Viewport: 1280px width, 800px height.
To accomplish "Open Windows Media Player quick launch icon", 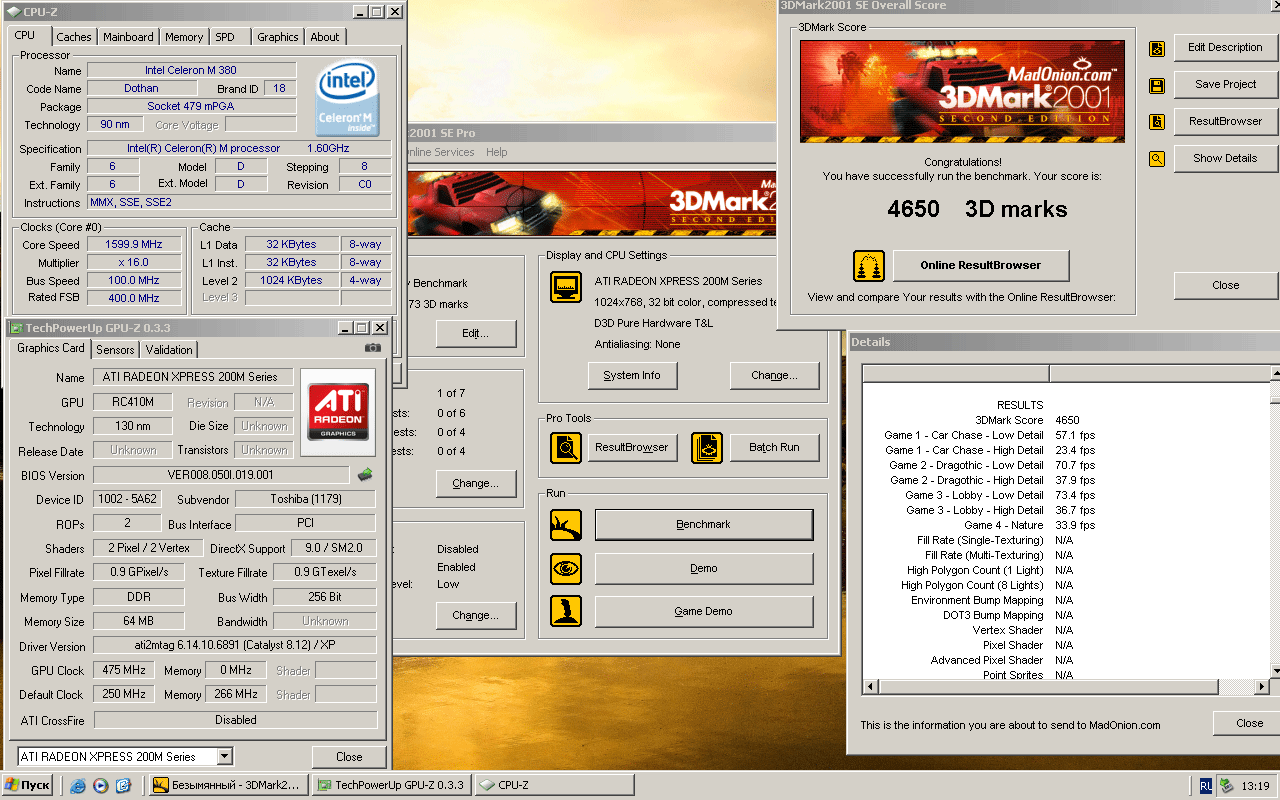I will [100, 786].
